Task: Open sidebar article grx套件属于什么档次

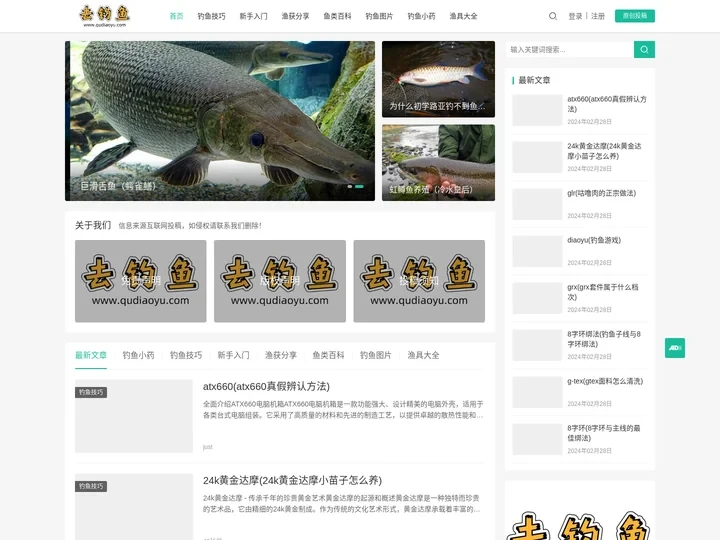Action: coord(603,292)
